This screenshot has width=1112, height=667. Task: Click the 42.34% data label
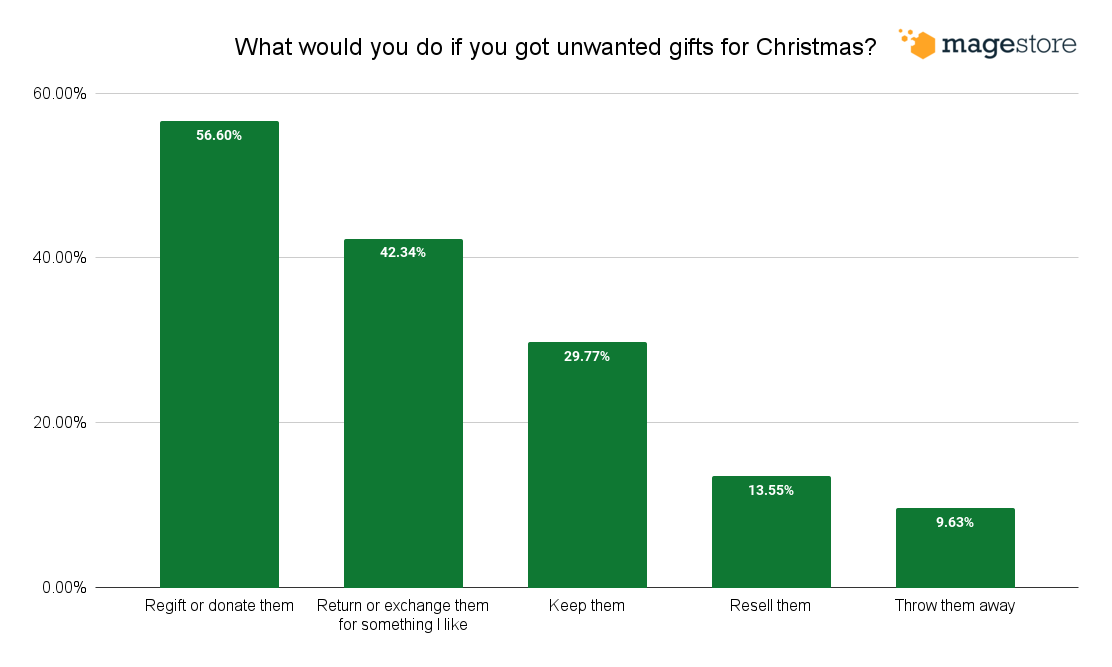403,253
